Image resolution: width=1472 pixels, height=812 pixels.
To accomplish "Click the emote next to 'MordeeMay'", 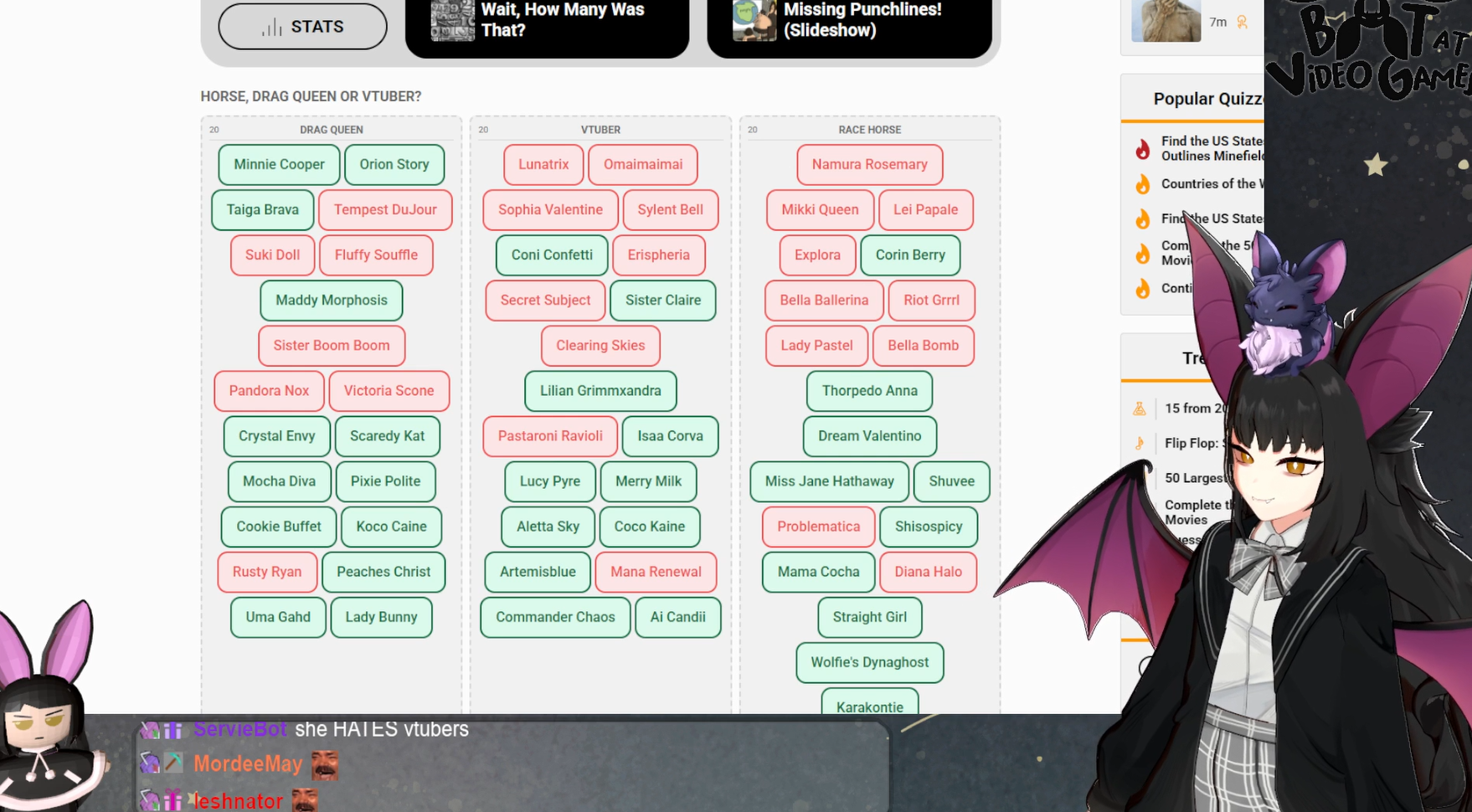I will coord(325,764).
